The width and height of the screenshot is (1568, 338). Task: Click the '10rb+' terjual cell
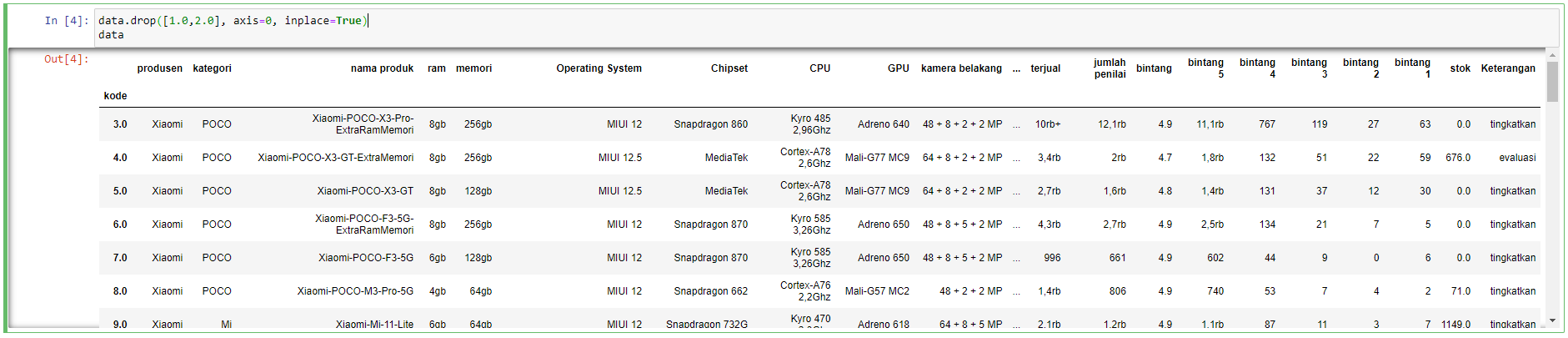tap(1048, 124)
